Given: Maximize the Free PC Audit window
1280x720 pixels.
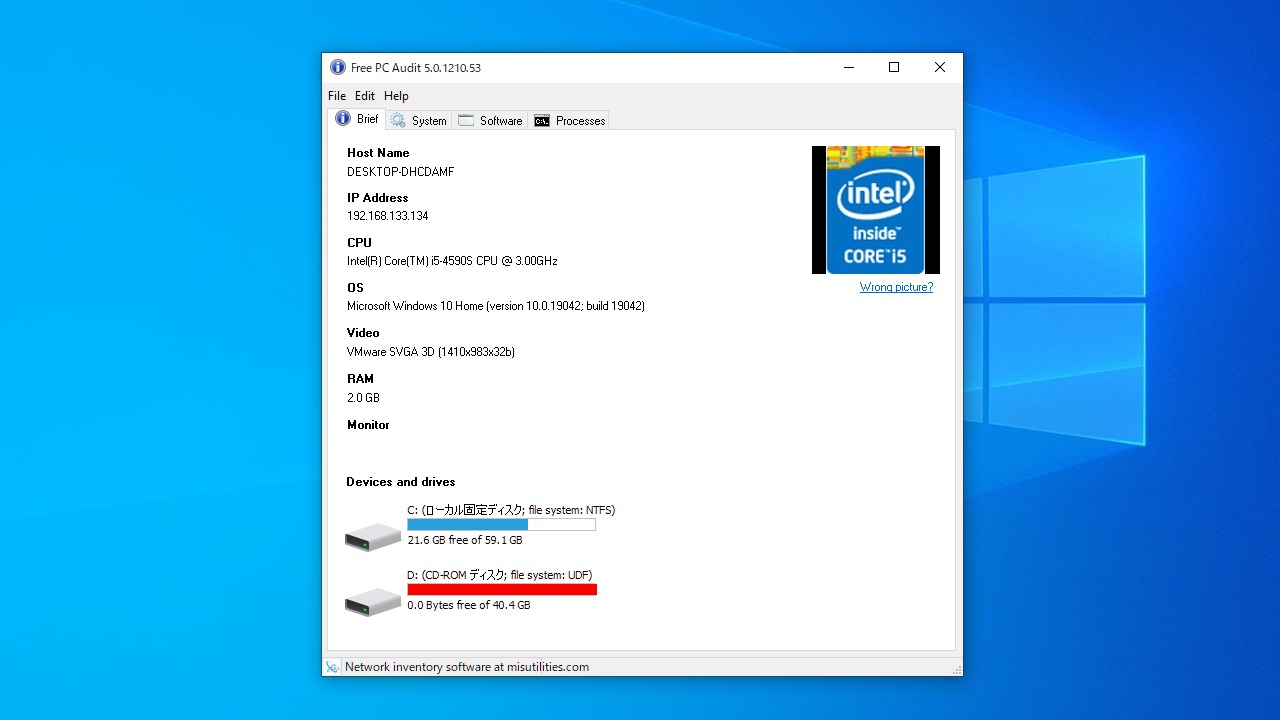Looking at the screenshot, I should [x=894, y=67].
